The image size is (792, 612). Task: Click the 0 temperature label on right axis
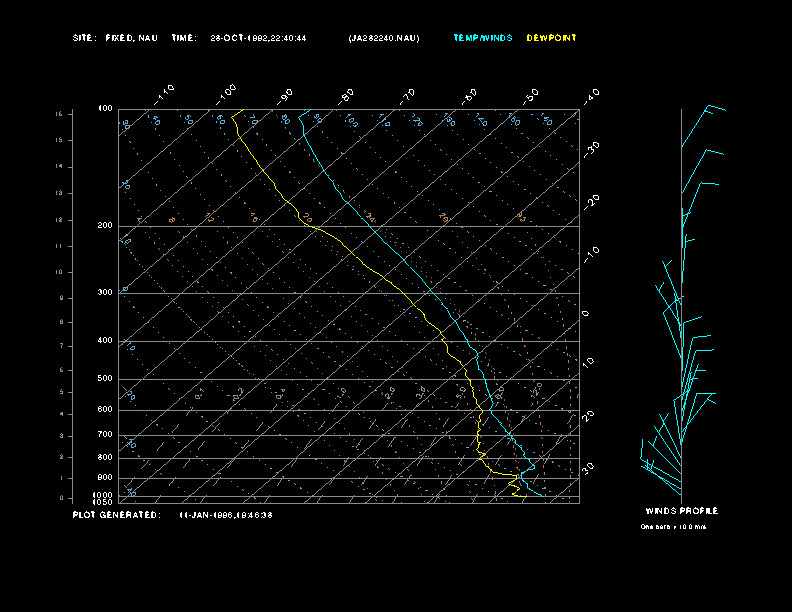pyautogui.click(x=586, y=313)
